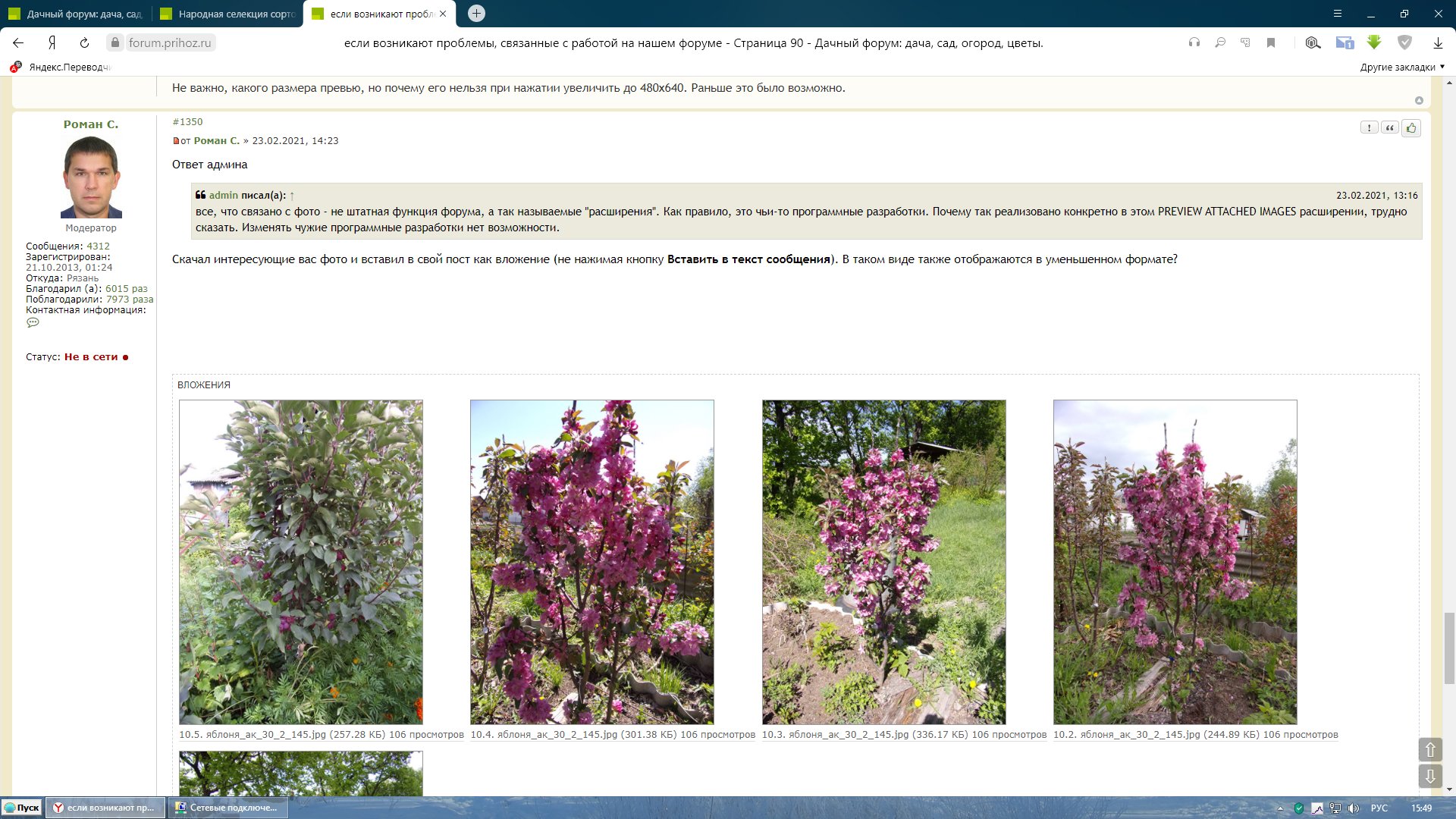Open the browser hamburger menu
This screenshot has height=819, width=1456.
click(x=1338, y=14)
